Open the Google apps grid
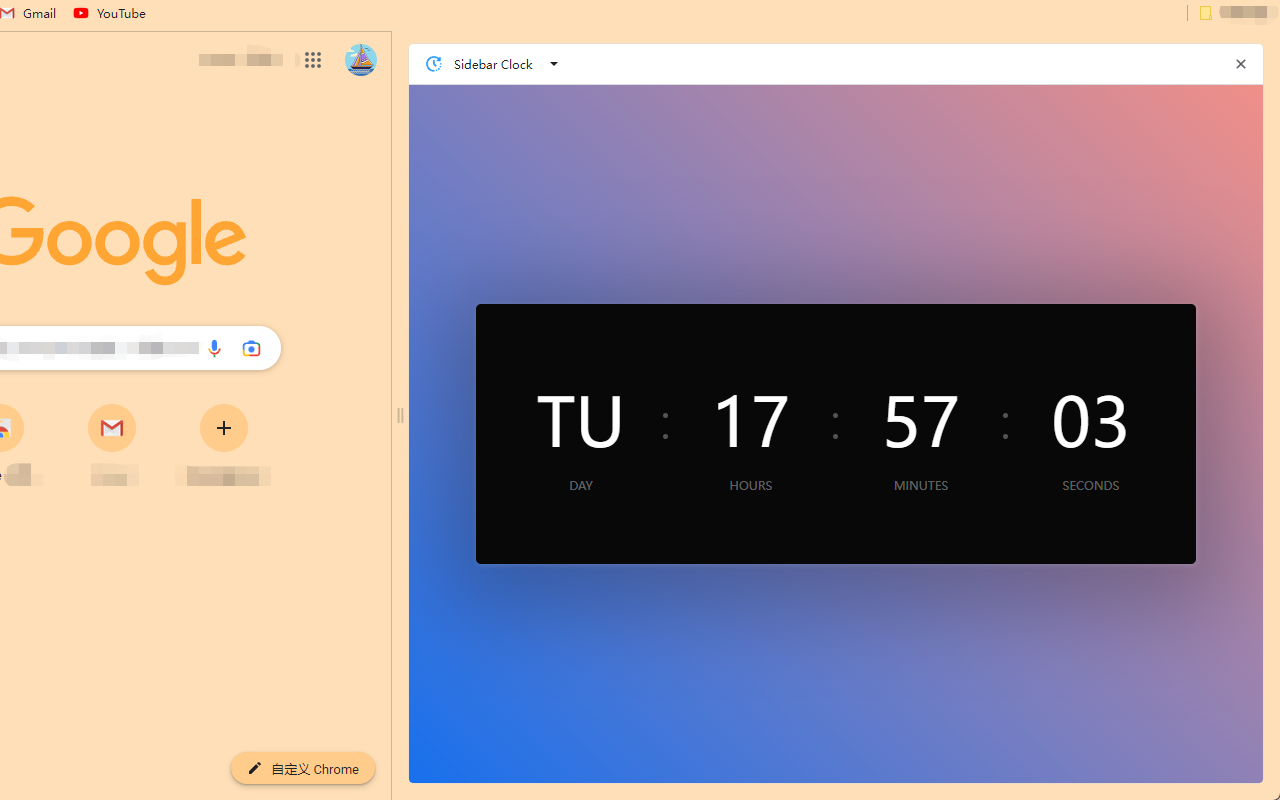The image size is (1280, 800). pos(313,60)
